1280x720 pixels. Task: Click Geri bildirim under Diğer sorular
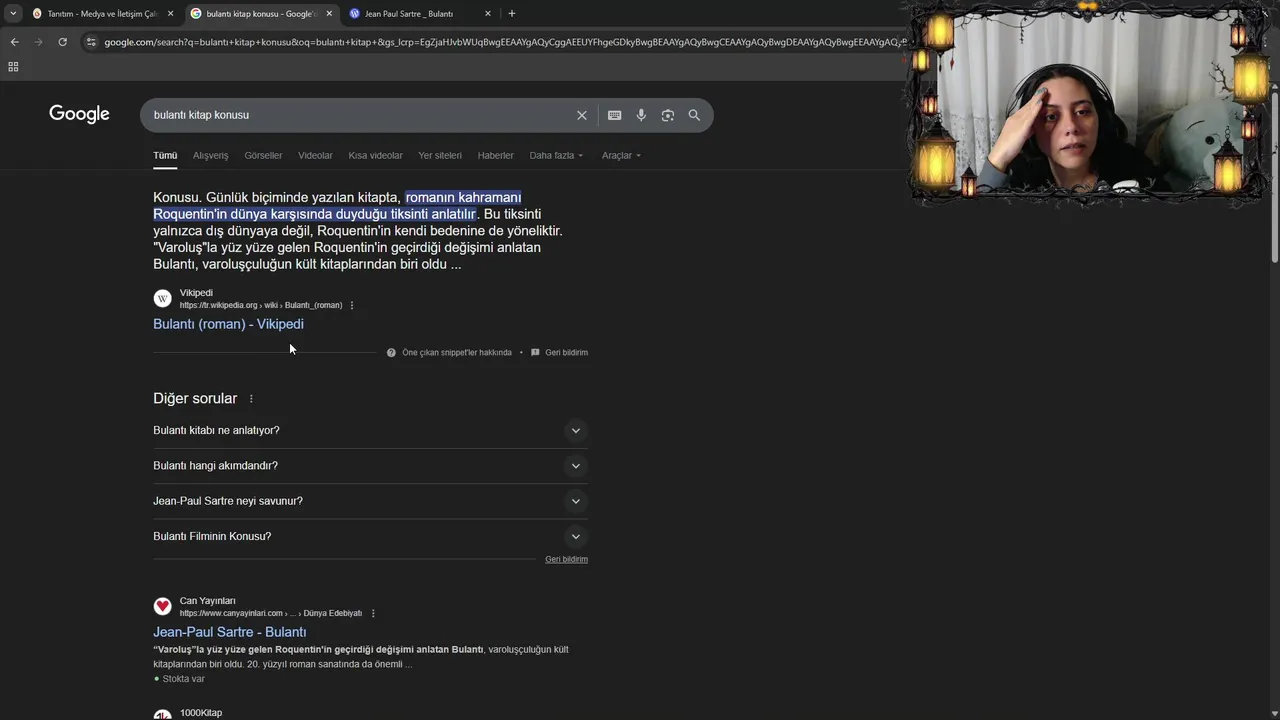[x=566, y=560]
